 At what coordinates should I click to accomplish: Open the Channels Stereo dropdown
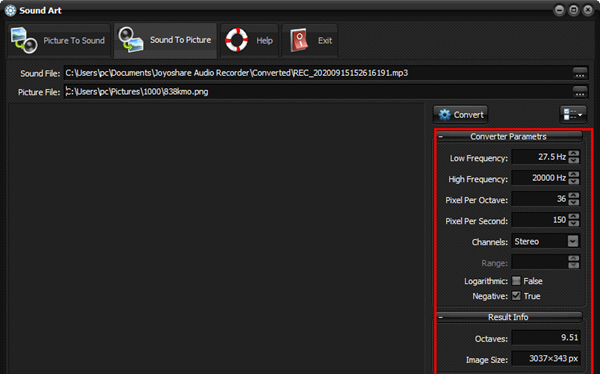point(573,241)
